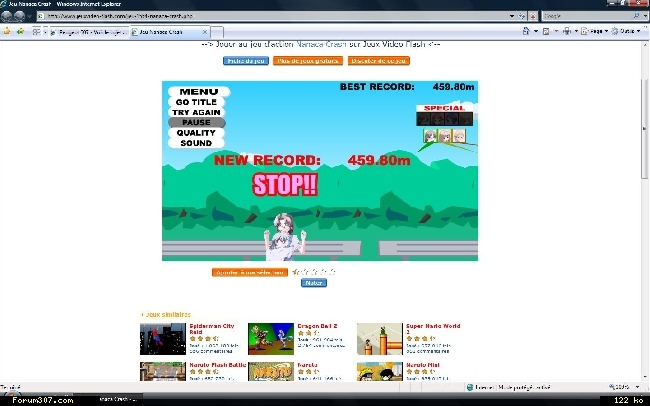This screenshot has width=650, height=406.
Task: Open the tab list dropdown arrow
Action: point(45,32)
